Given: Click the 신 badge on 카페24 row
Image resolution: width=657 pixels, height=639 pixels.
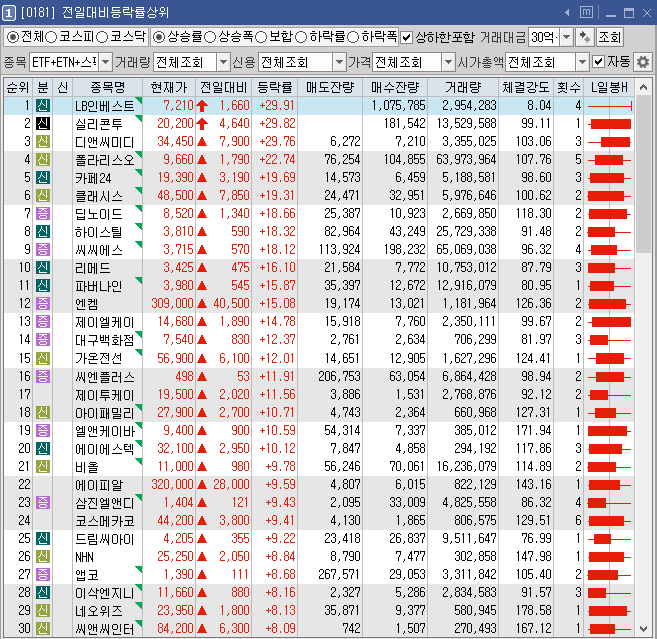Looking at the screenshot, I should click(x=43, y=178).
